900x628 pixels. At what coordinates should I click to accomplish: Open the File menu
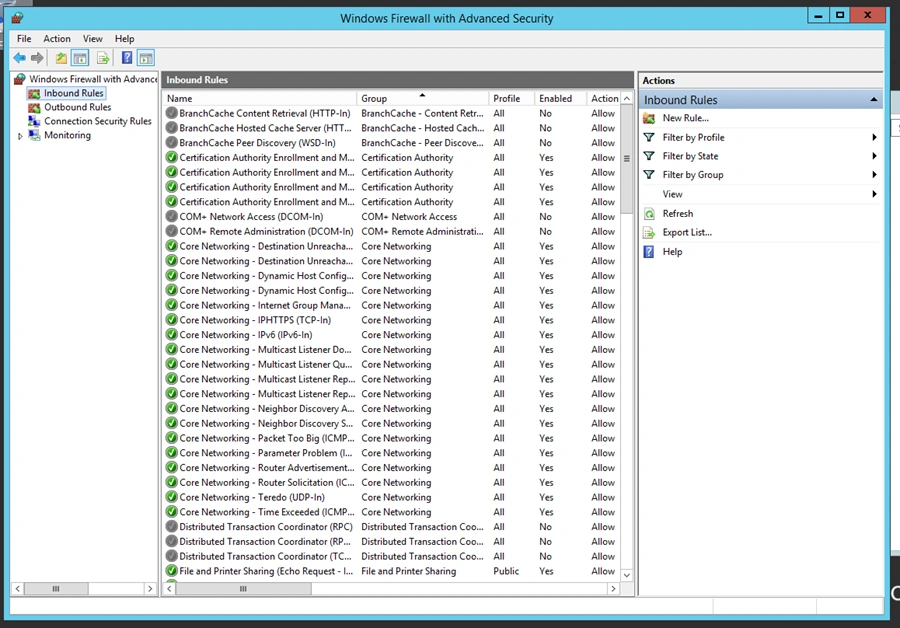click(24, 38)
